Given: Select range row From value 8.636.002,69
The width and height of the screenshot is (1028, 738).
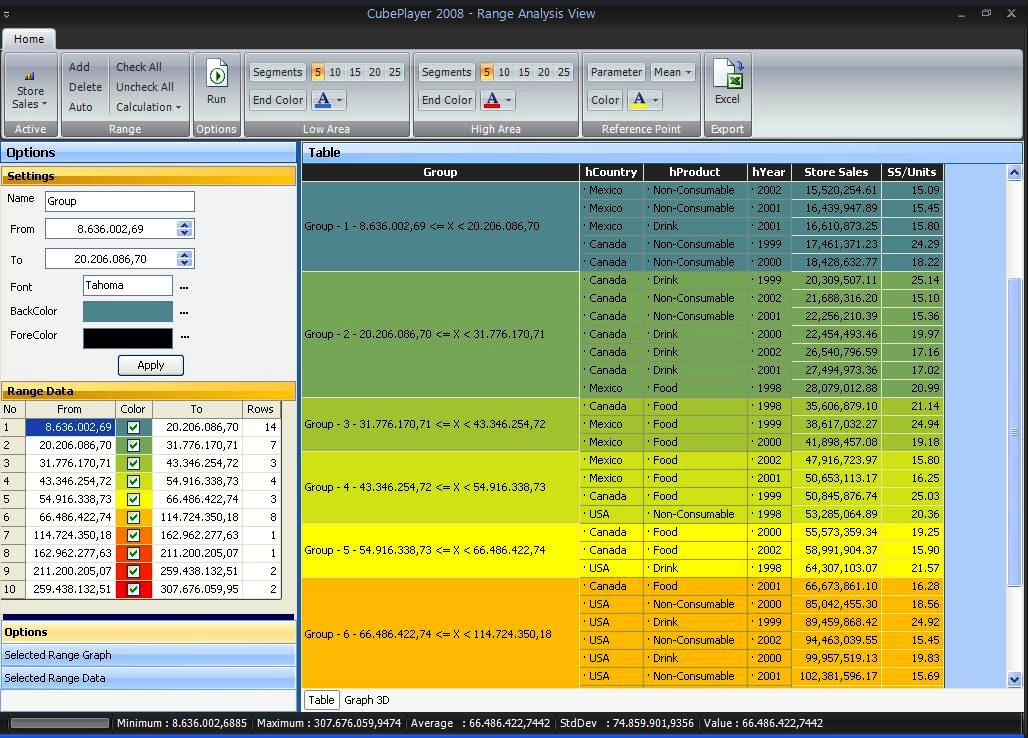Looking at the screenshot, I should 70,427.
